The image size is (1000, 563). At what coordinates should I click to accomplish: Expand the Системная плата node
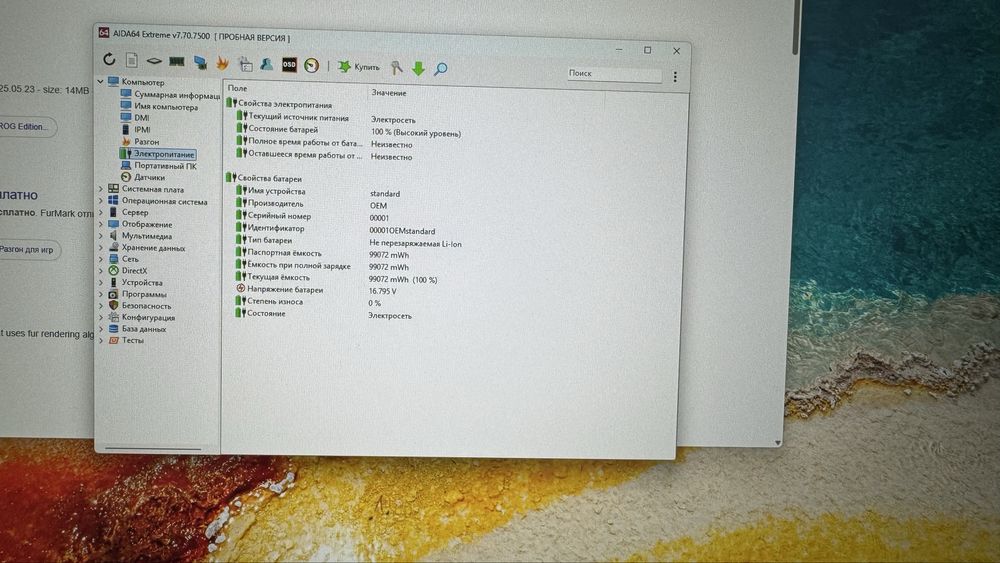tap(101, 189)
